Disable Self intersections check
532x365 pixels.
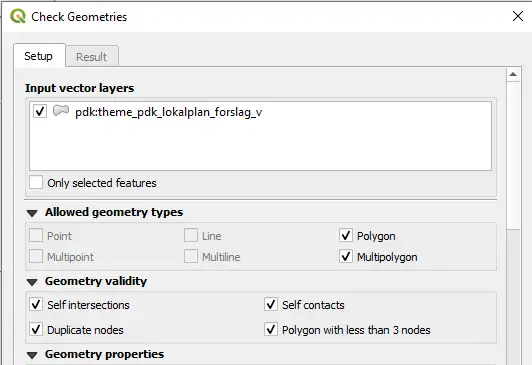[x=36, y=304]
